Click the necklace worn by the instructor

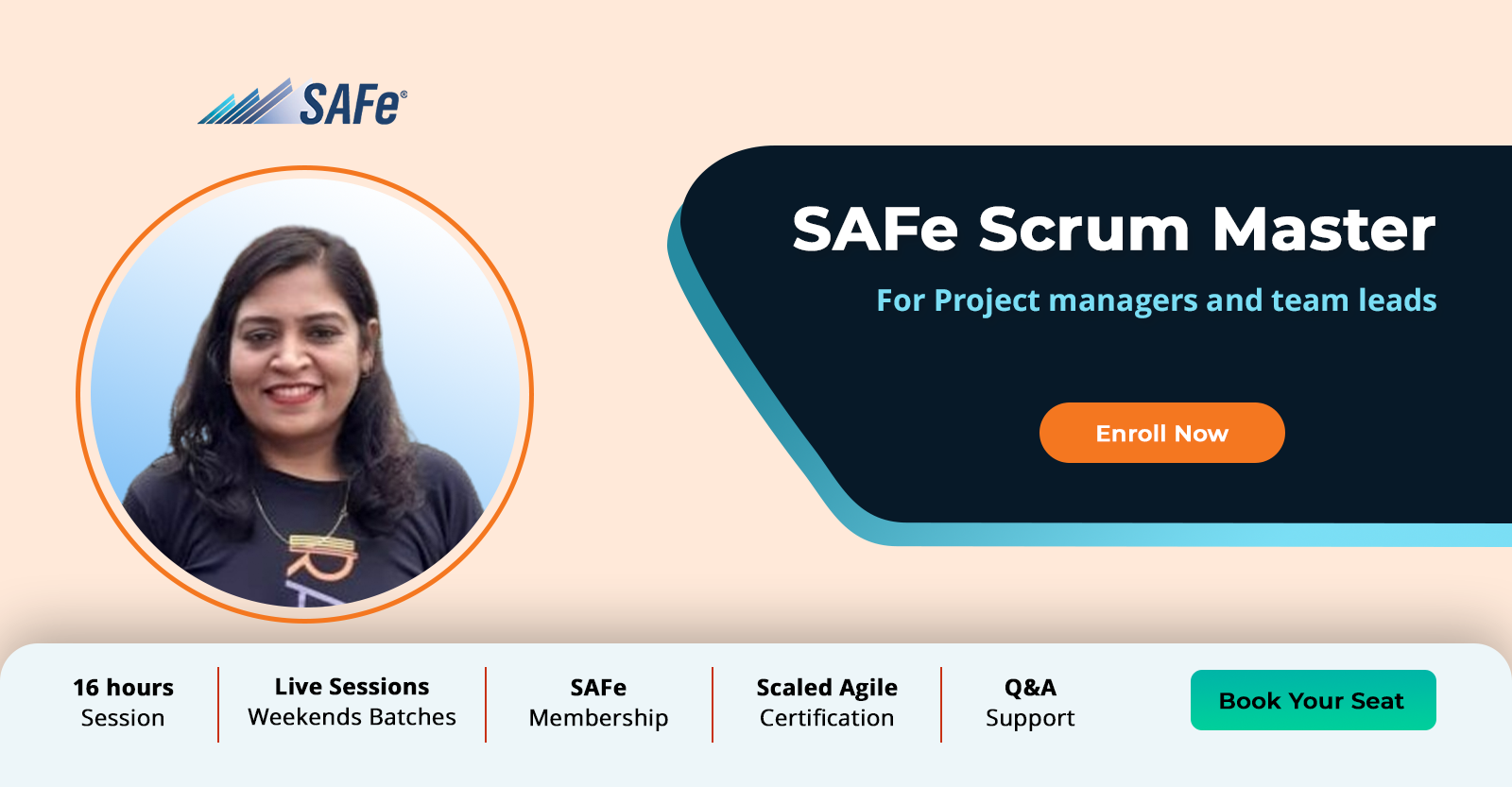click(302, 515)
